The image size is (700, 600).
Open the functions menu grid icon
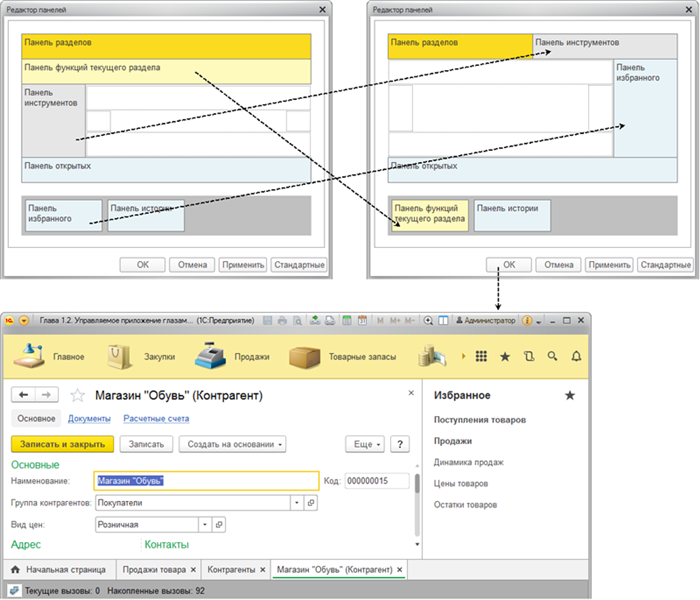(481, 356)
